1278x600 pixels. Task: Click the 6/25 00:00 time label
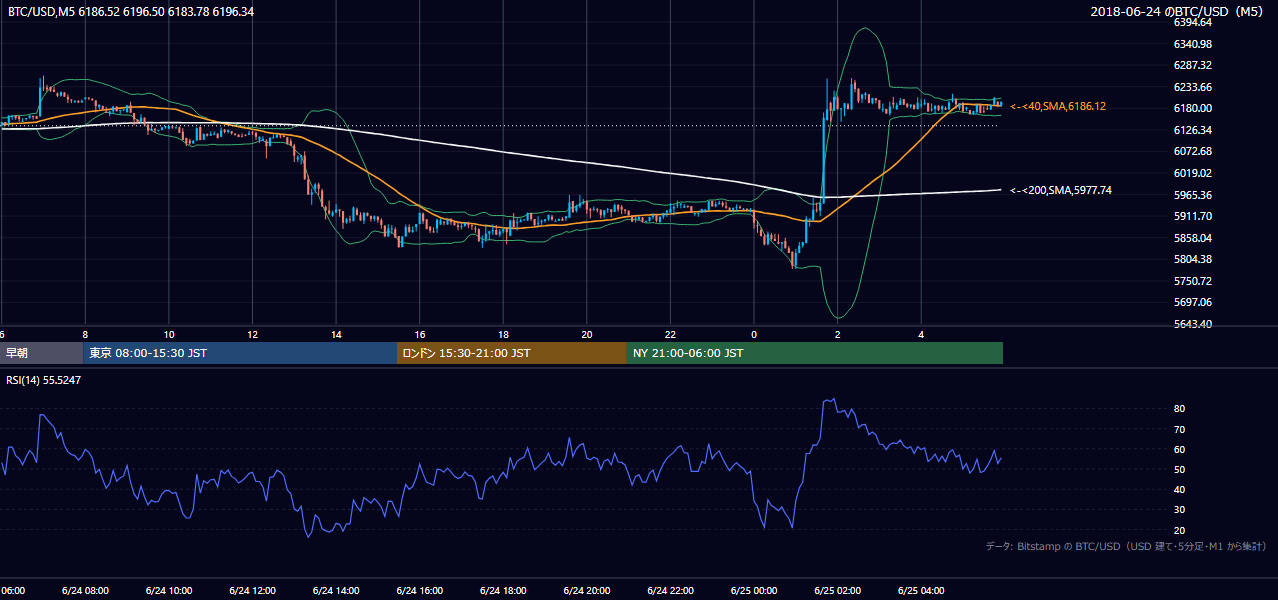[753, 591]
